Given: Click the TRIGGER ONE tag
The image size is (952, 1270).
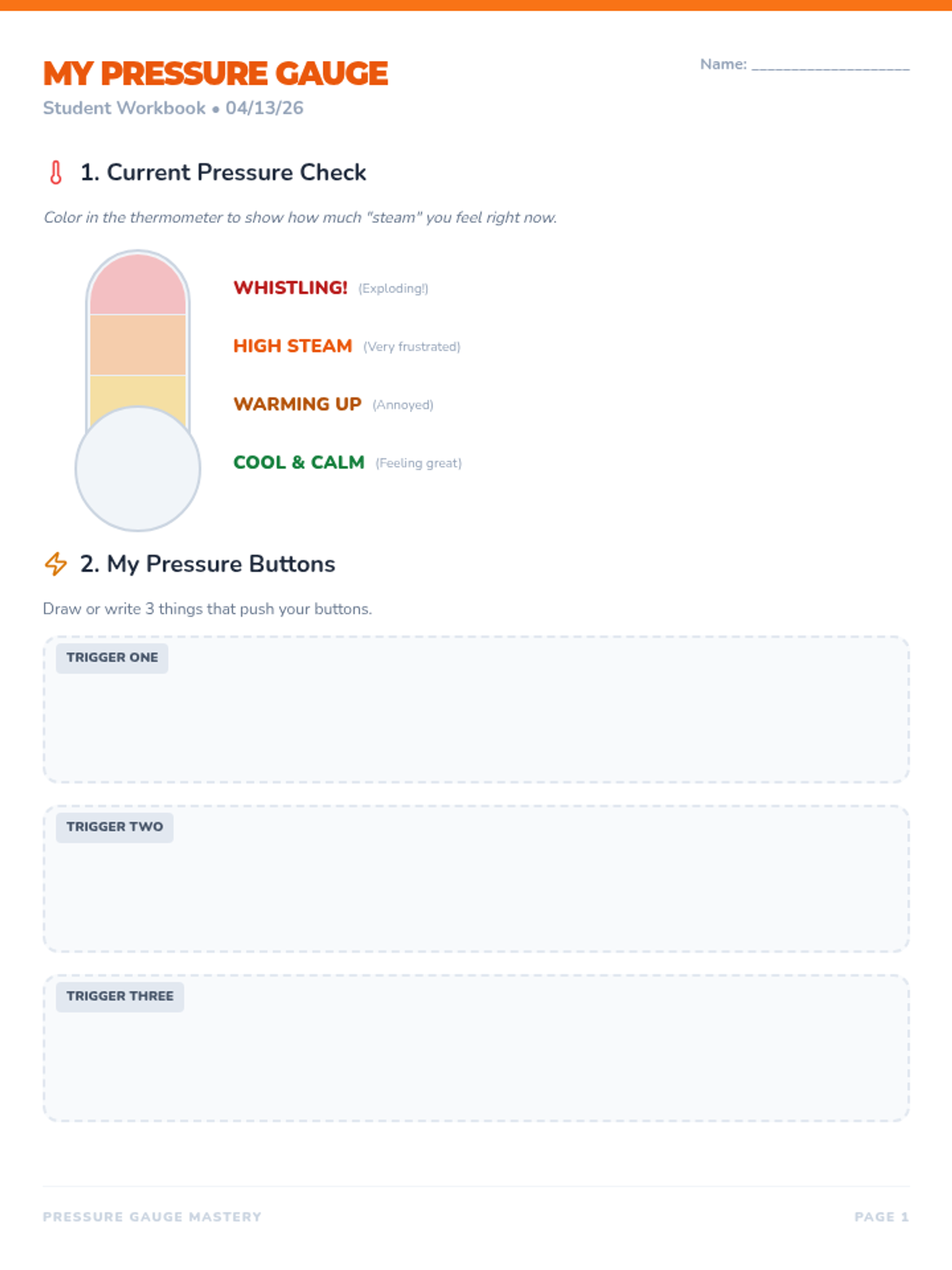Looking at the screenshot, I should click(x=112, y=658).
